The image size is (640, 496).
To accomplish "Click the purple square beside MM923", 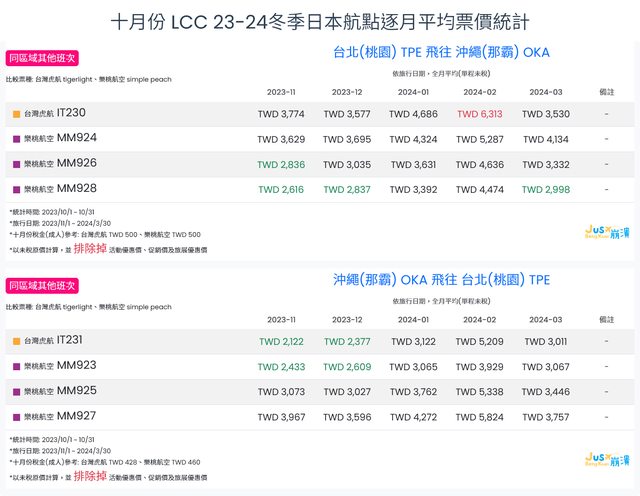I will coord(16,367).
